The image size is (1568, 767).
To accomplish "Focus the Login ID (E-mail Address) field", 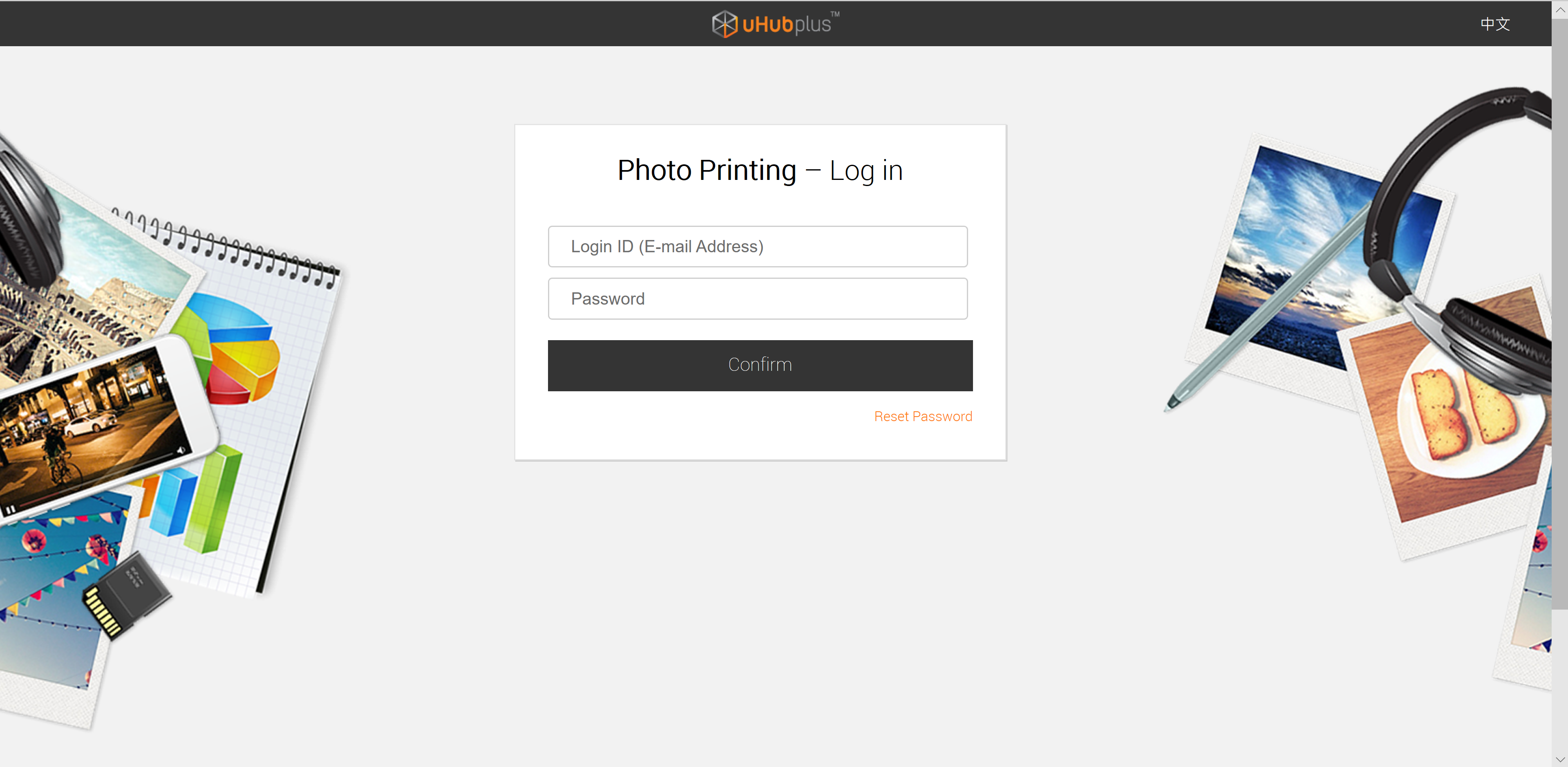I will (x=757, y=247).
